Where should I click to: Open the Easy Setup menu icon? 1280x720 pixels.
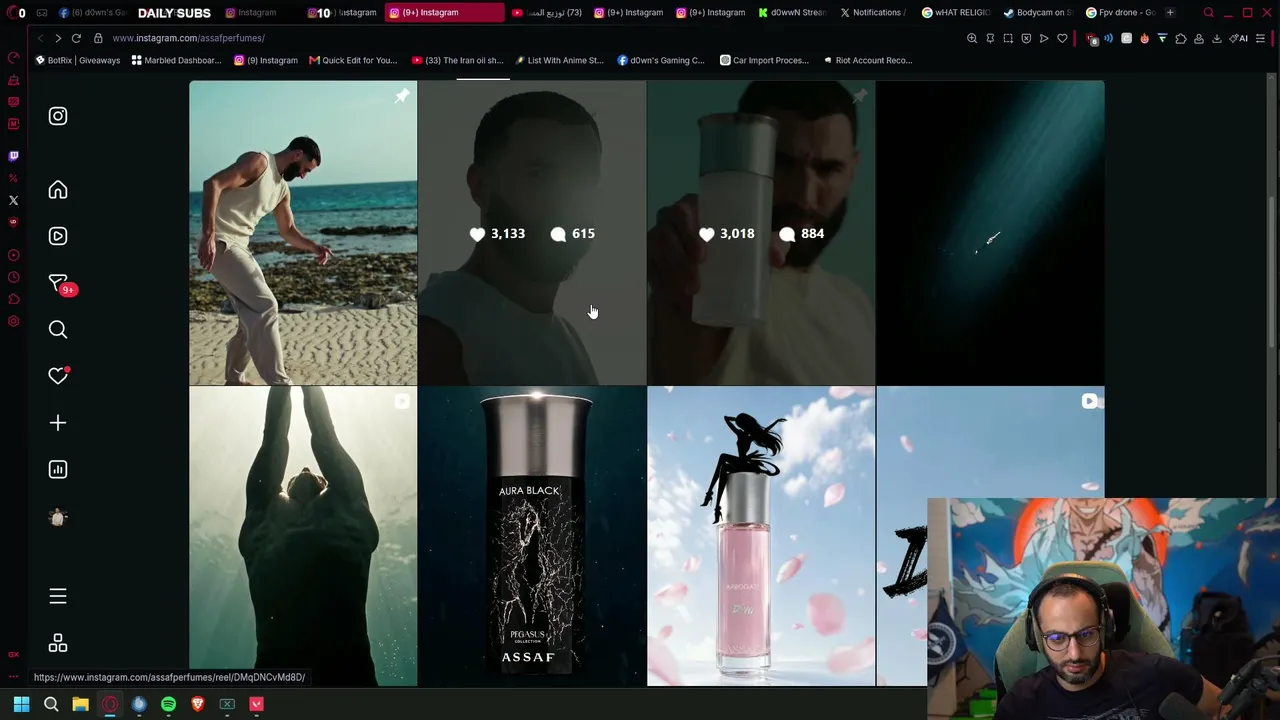[1261, 38]
